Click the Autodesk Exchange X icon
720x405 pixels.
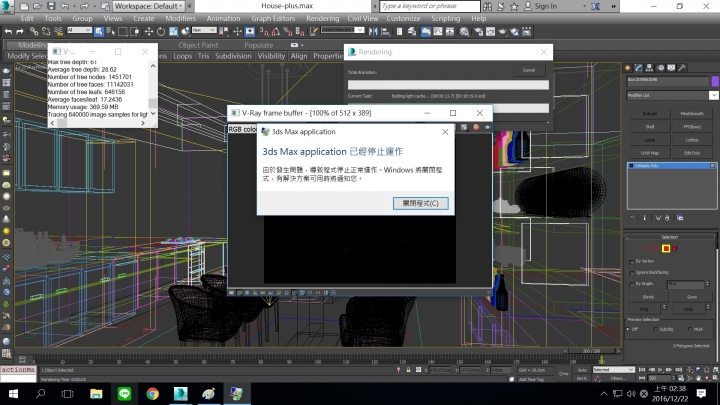pyautogui.click(x=595, y=6)
